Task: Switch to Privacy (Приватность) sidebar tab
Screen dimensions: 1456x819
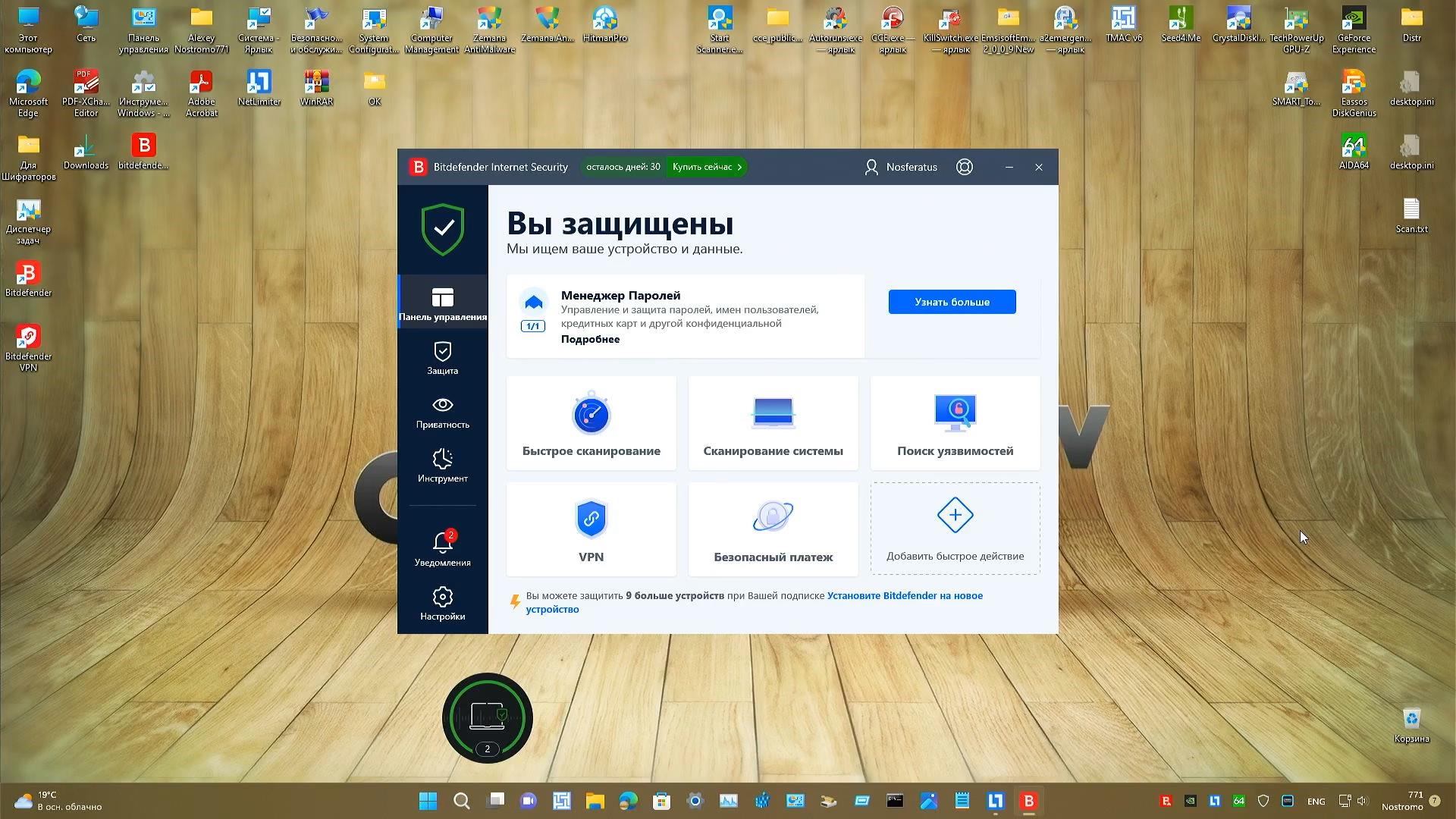Action: 442,412
